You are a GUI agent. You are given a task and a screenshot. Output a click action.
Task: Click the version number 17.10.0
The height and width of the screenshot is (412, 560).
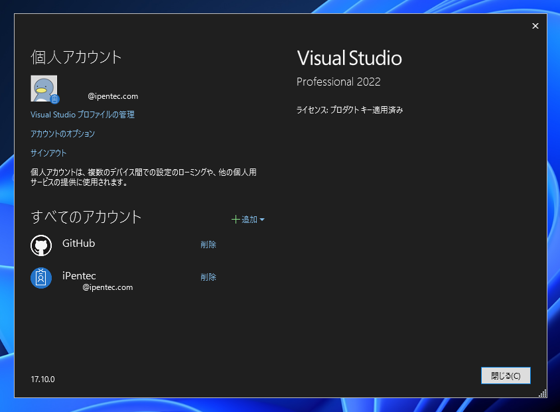point(43,379)
